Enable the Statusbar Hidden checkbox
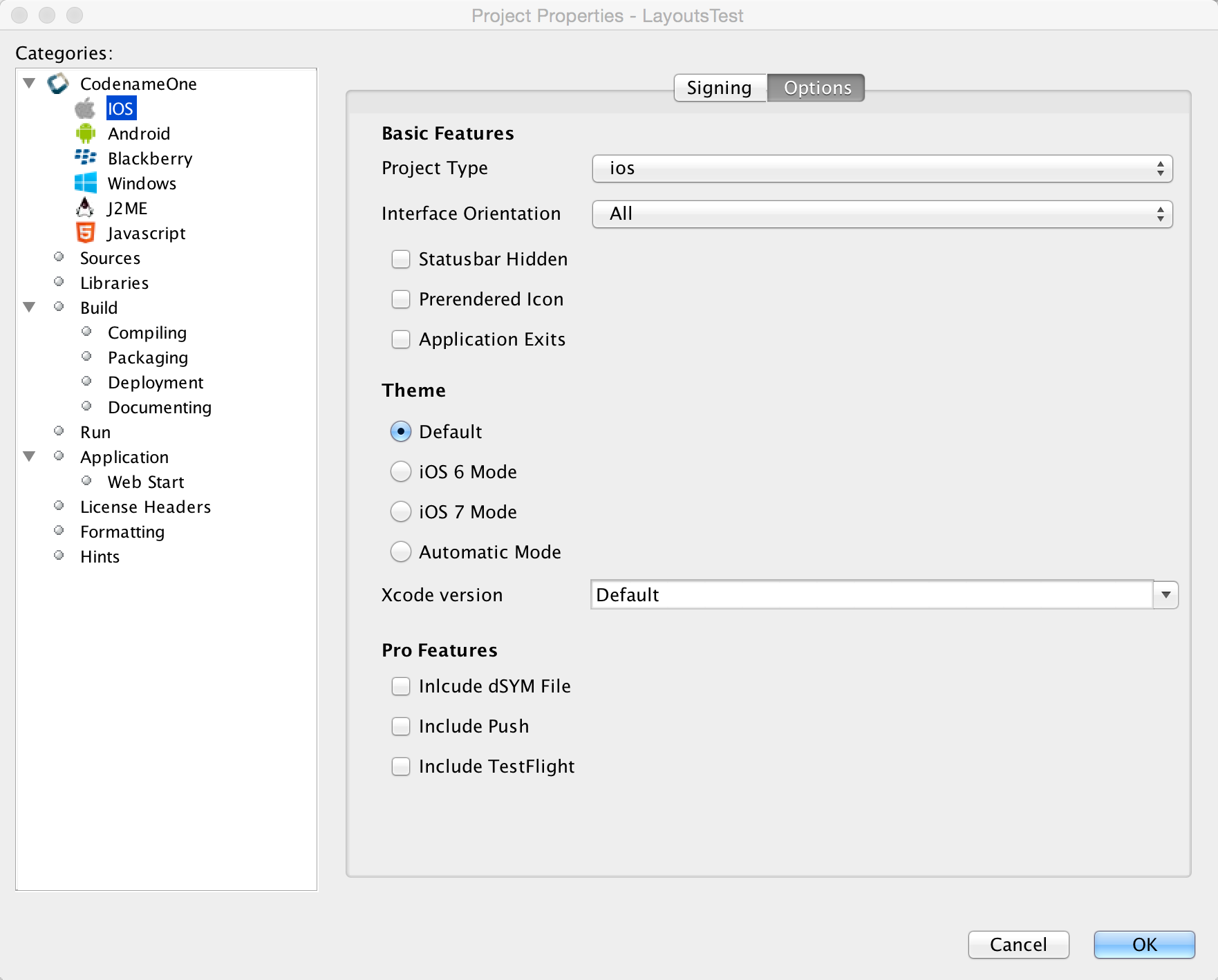 pyautogui.click(x=401, y=259)
